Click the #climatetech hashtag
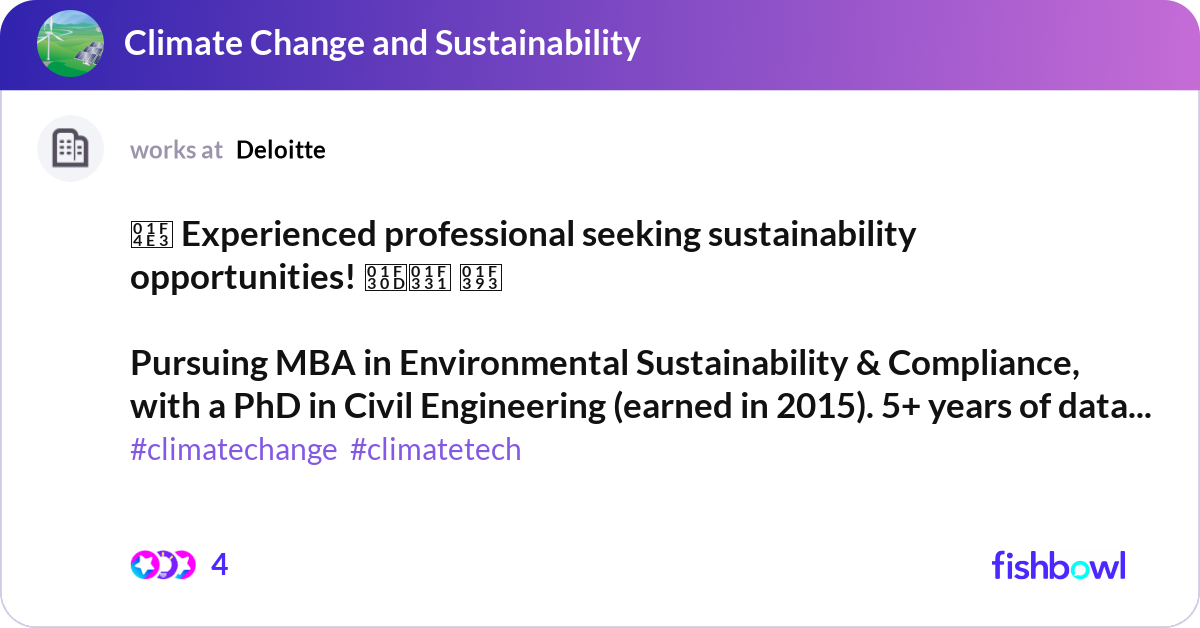The height and width of the screenshot is (628, 1200). click(x=436, y=450)
